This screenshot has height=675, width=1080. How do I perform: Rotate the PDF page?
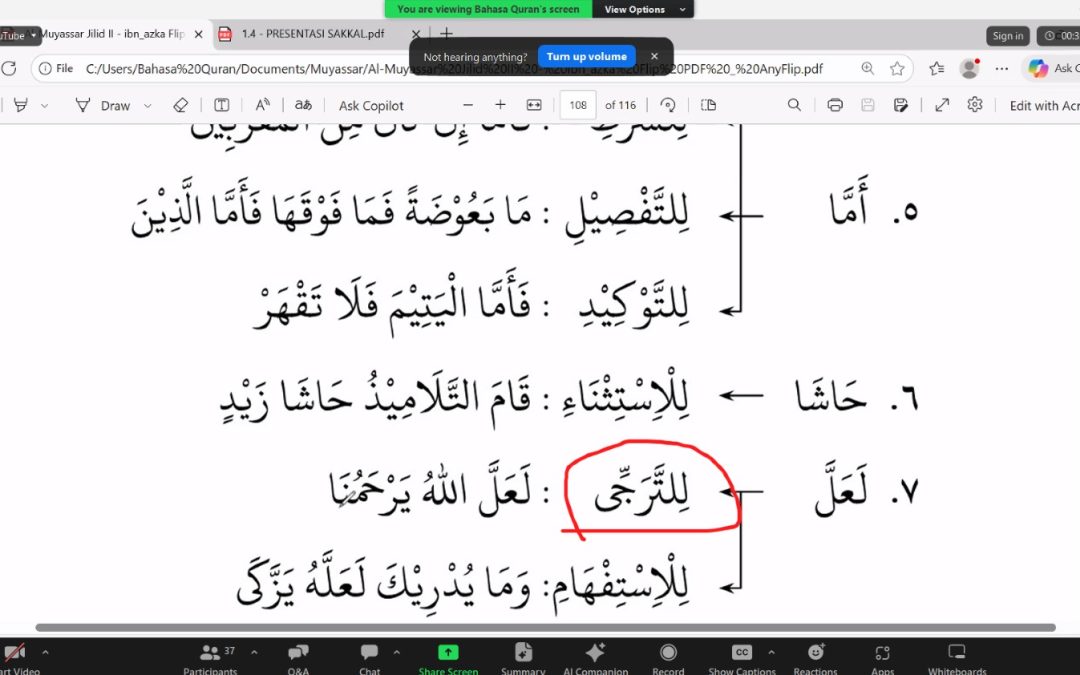coord(667,105)
